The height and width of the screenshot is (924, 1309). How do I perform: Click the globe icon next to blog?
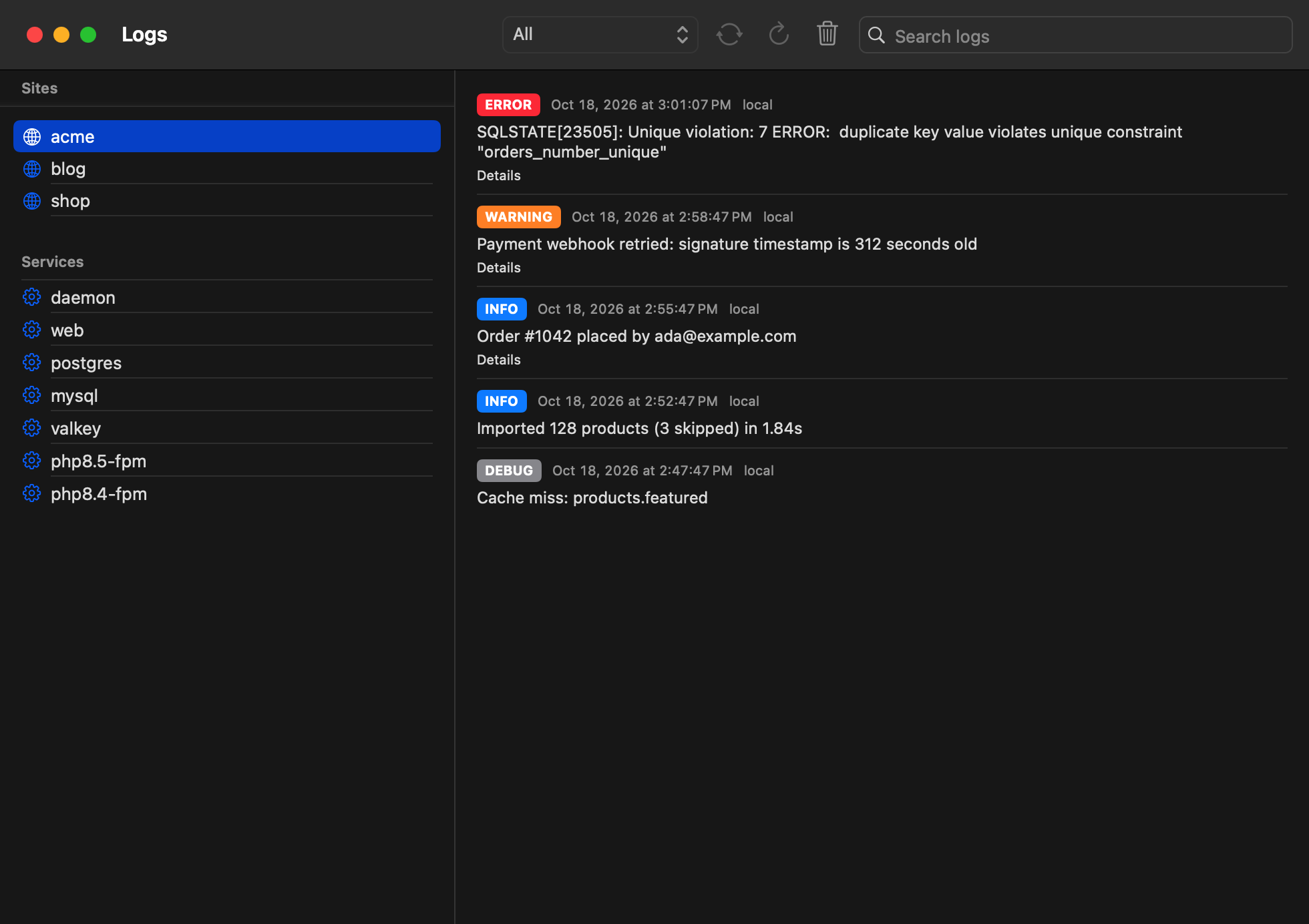[x=32, y=169]
